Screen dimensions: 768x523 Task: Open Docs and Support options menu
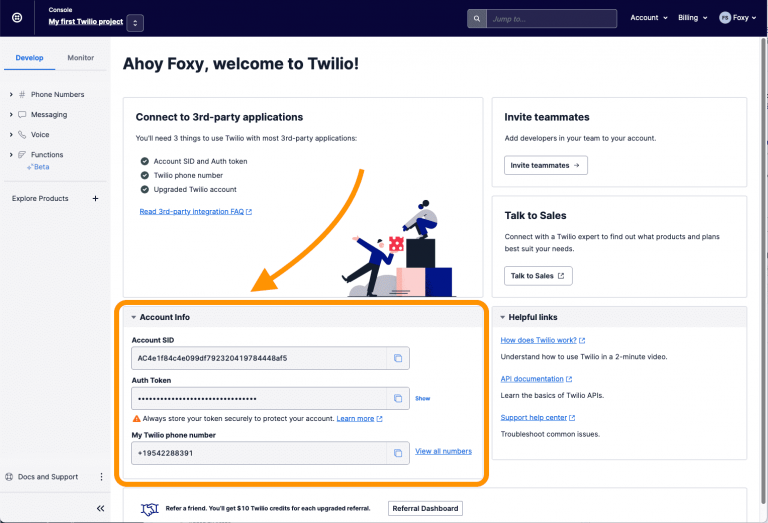click(101, 477)
